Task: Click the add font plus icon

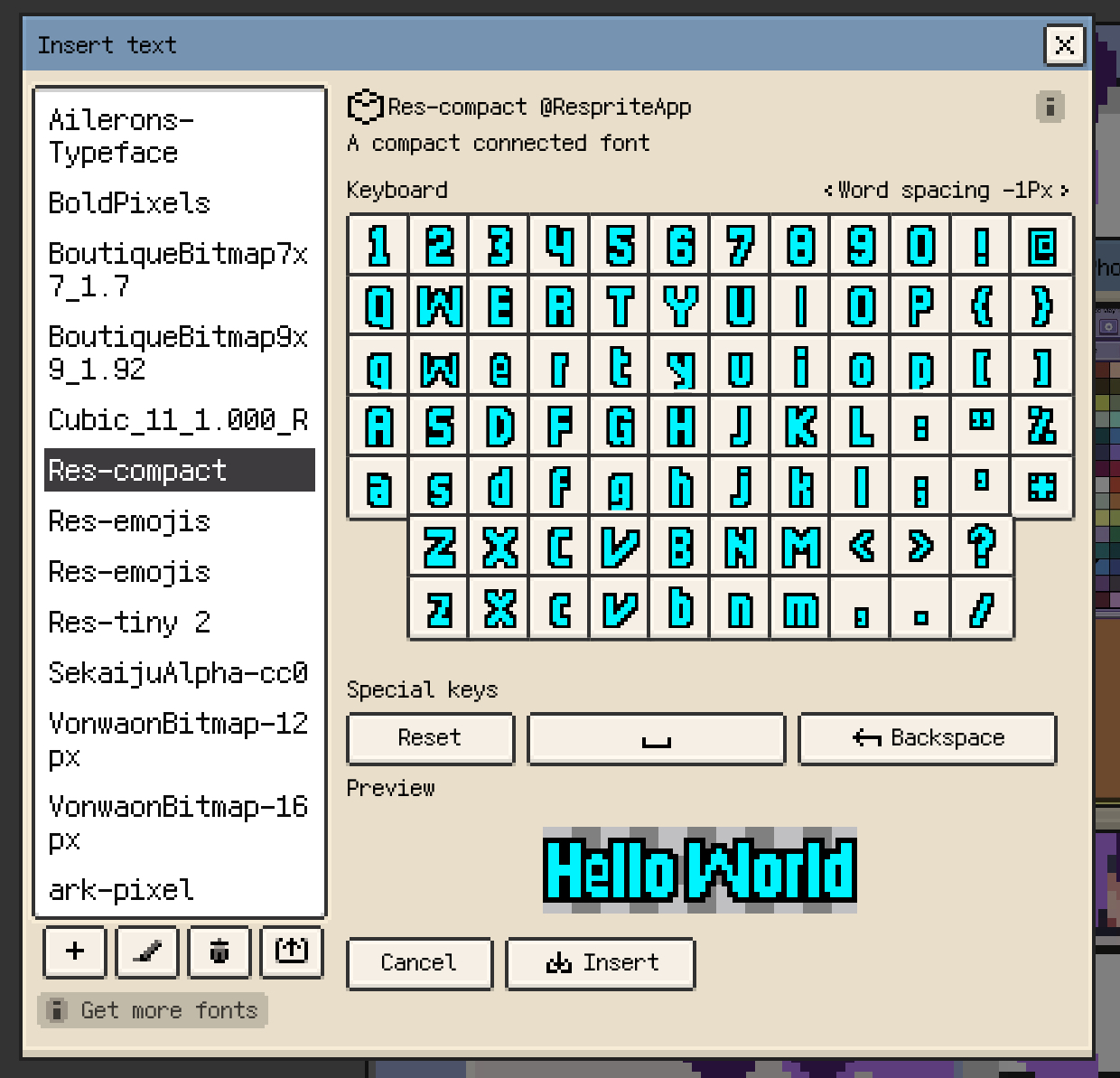Action: pos(75,951)
